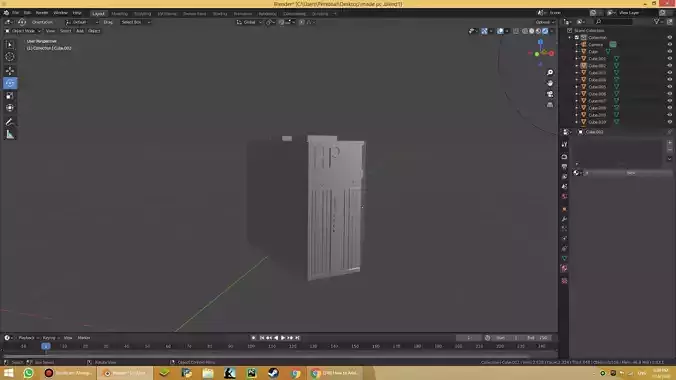
Task: Open the Global transform orientation dropdown
Action: coord(249,22)
